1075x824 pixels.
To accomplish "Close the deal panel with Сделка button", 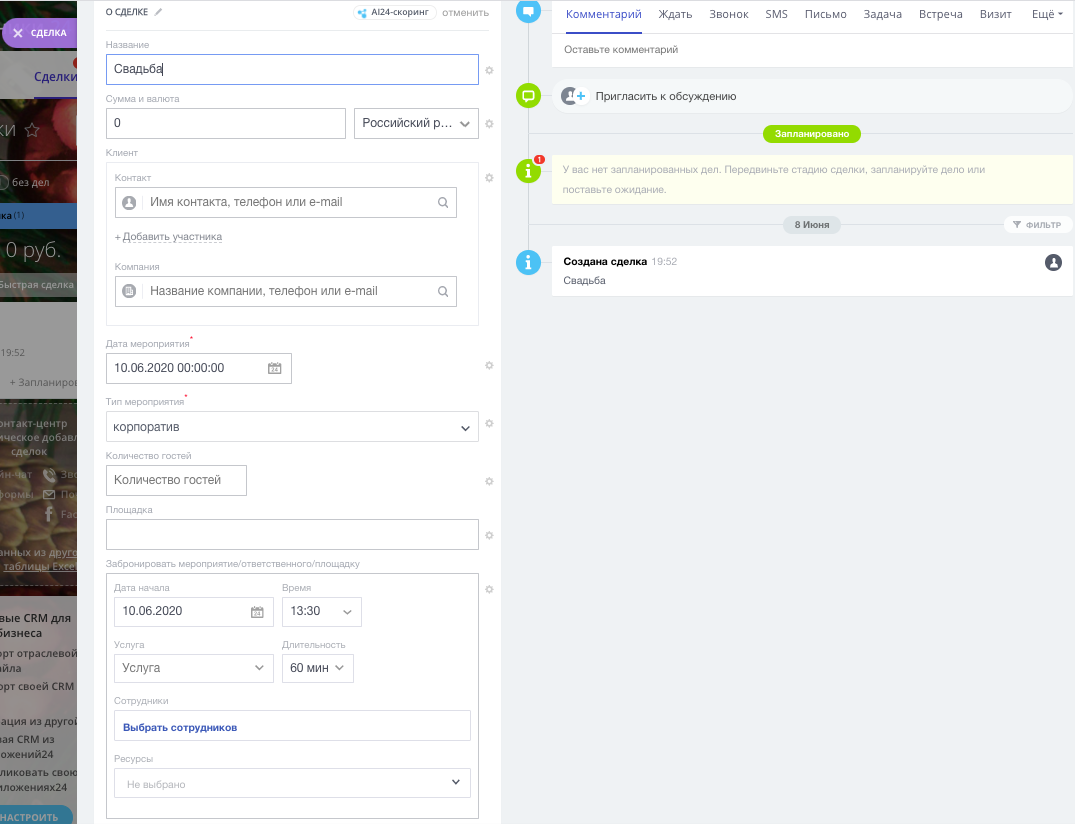I will (38, 33).
